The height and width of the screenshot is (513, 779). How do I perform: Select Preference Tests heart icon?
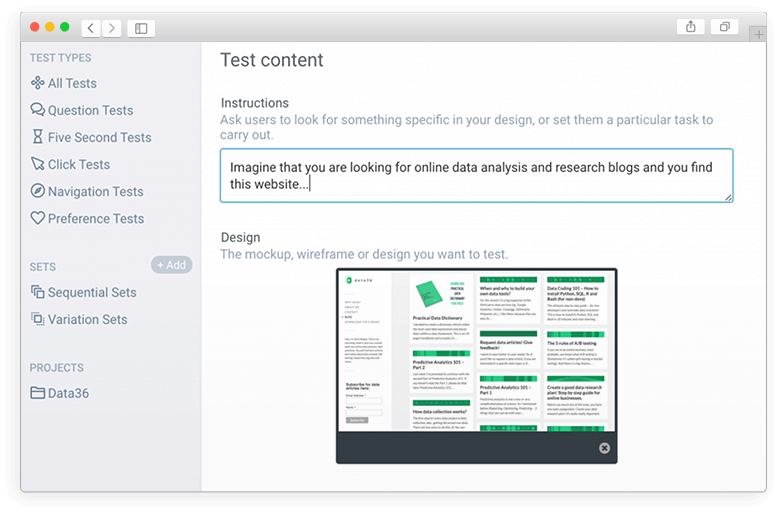pos(37,218)
